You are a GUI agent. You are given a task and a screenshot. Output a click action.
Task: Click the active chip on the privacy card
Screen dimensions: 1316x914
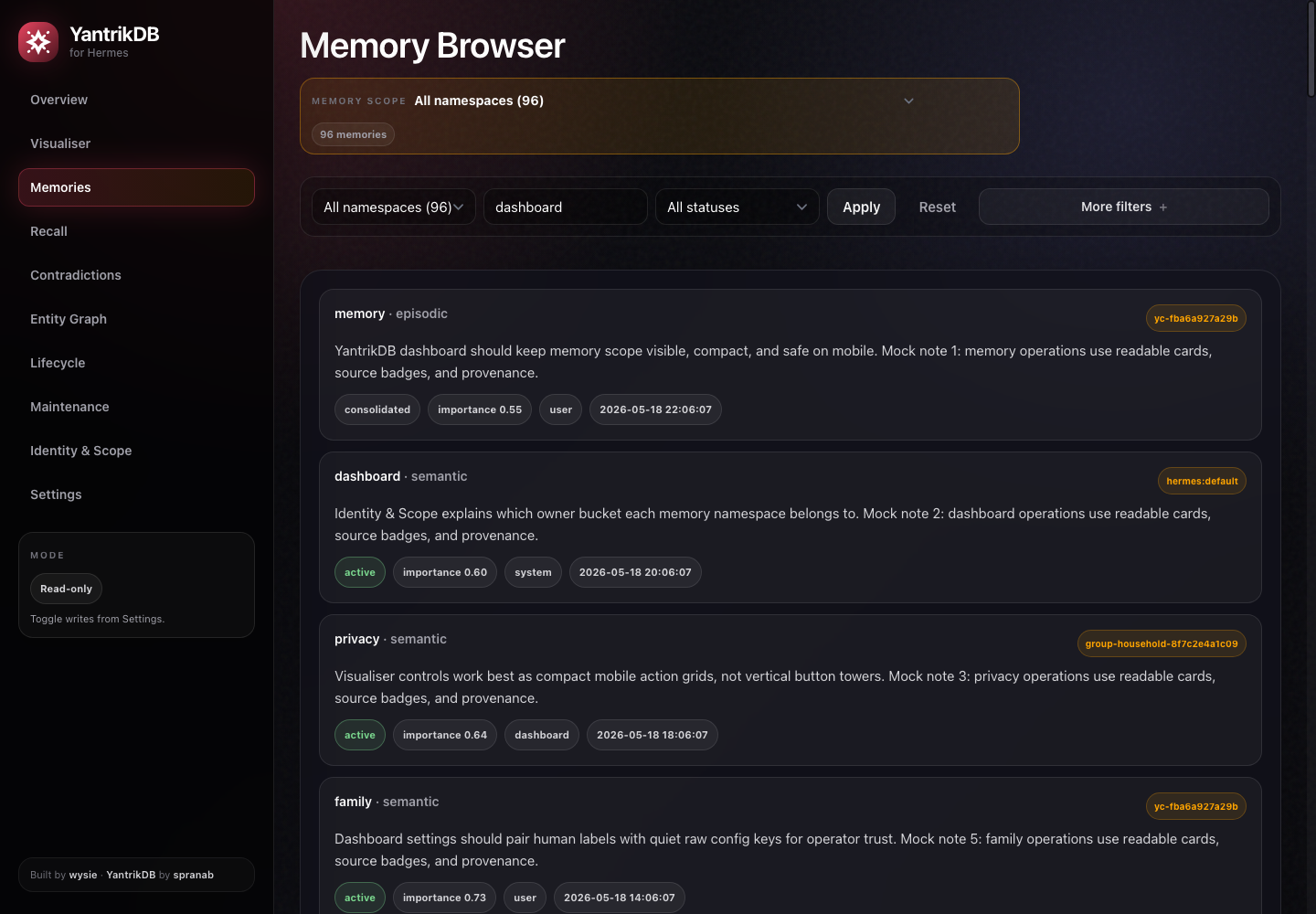[x=360, y=735]
